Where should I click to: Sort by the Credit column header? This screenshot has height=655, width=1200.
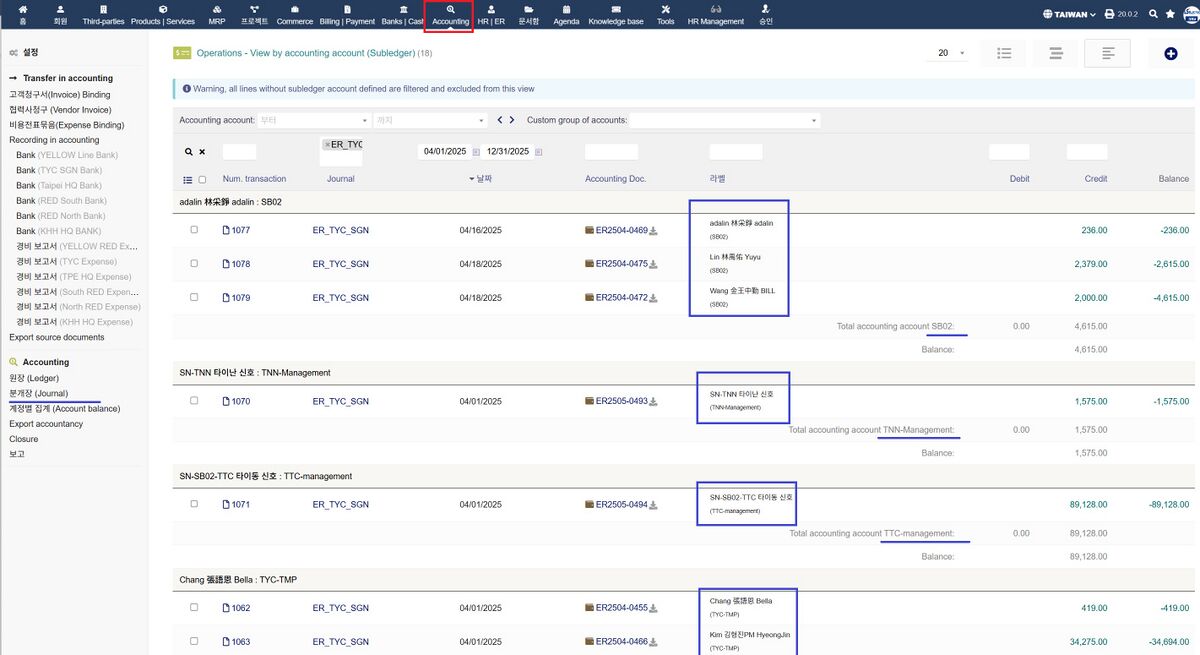(x=1095, y=179)
